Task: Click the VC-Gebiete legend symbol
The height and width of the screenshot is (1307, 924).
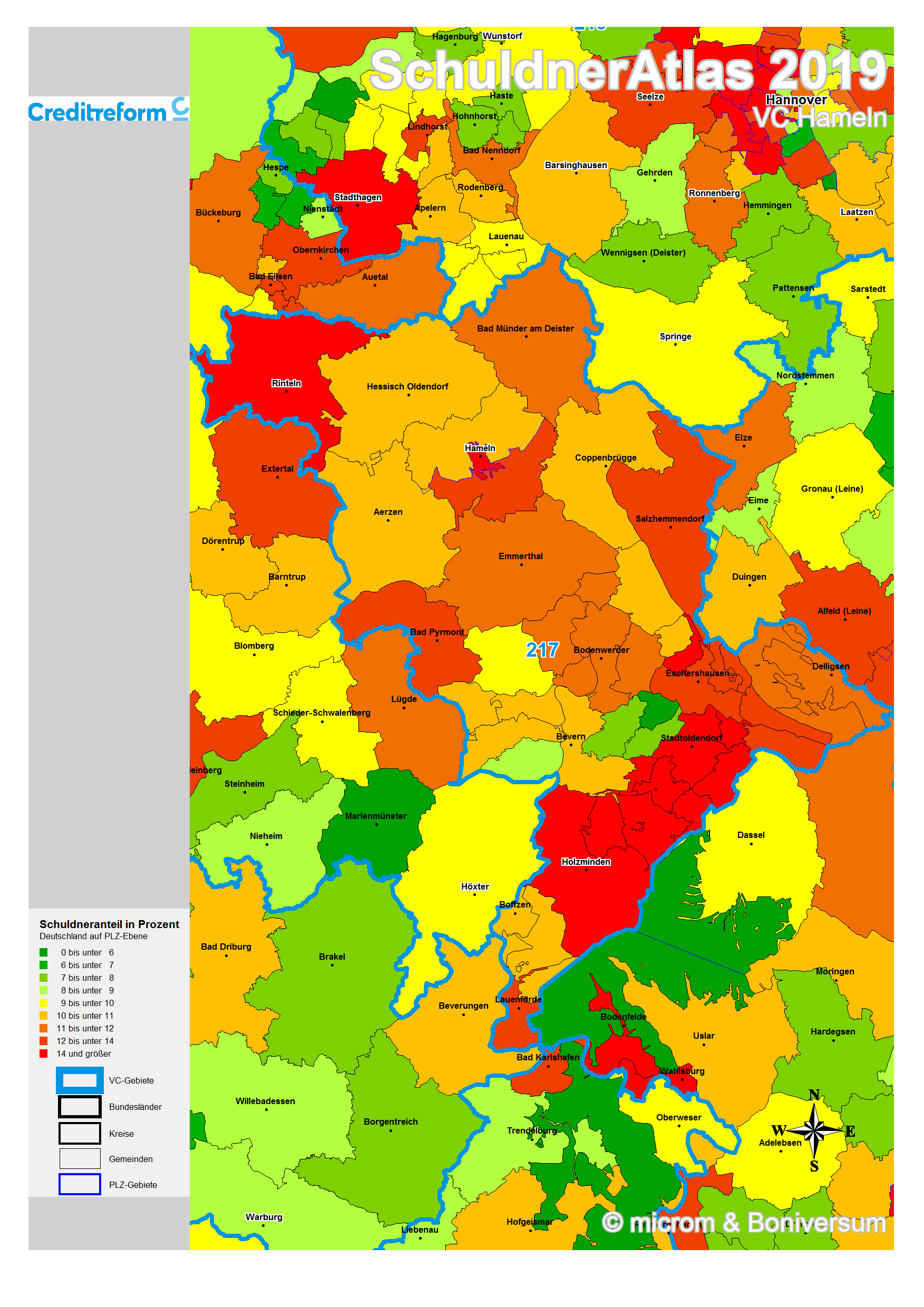Action: click(x=80, y=1080)
